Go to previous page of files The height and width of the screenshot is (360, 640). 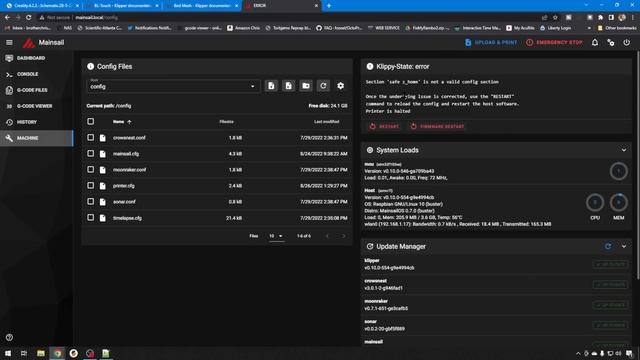(x=327, y=236)
